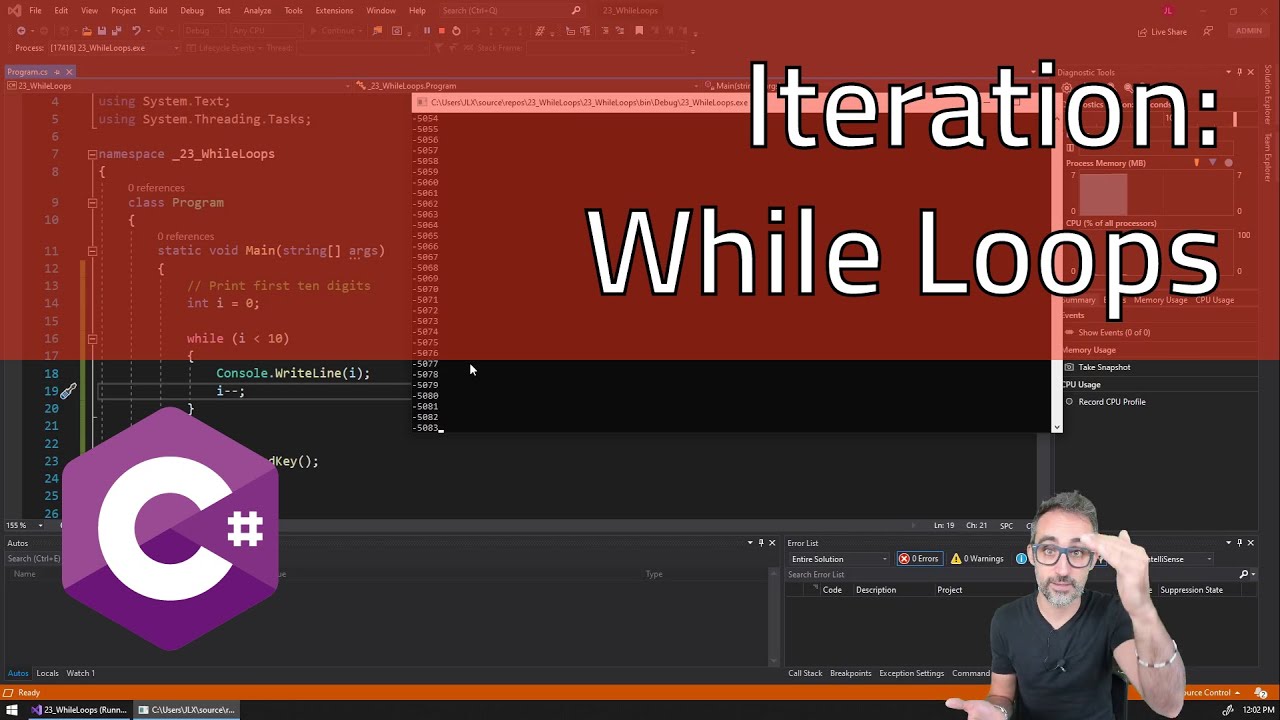Click the Continue debug button
Image resolution: width=1280 pixels, height=720 pixels.
pos(334,31)
